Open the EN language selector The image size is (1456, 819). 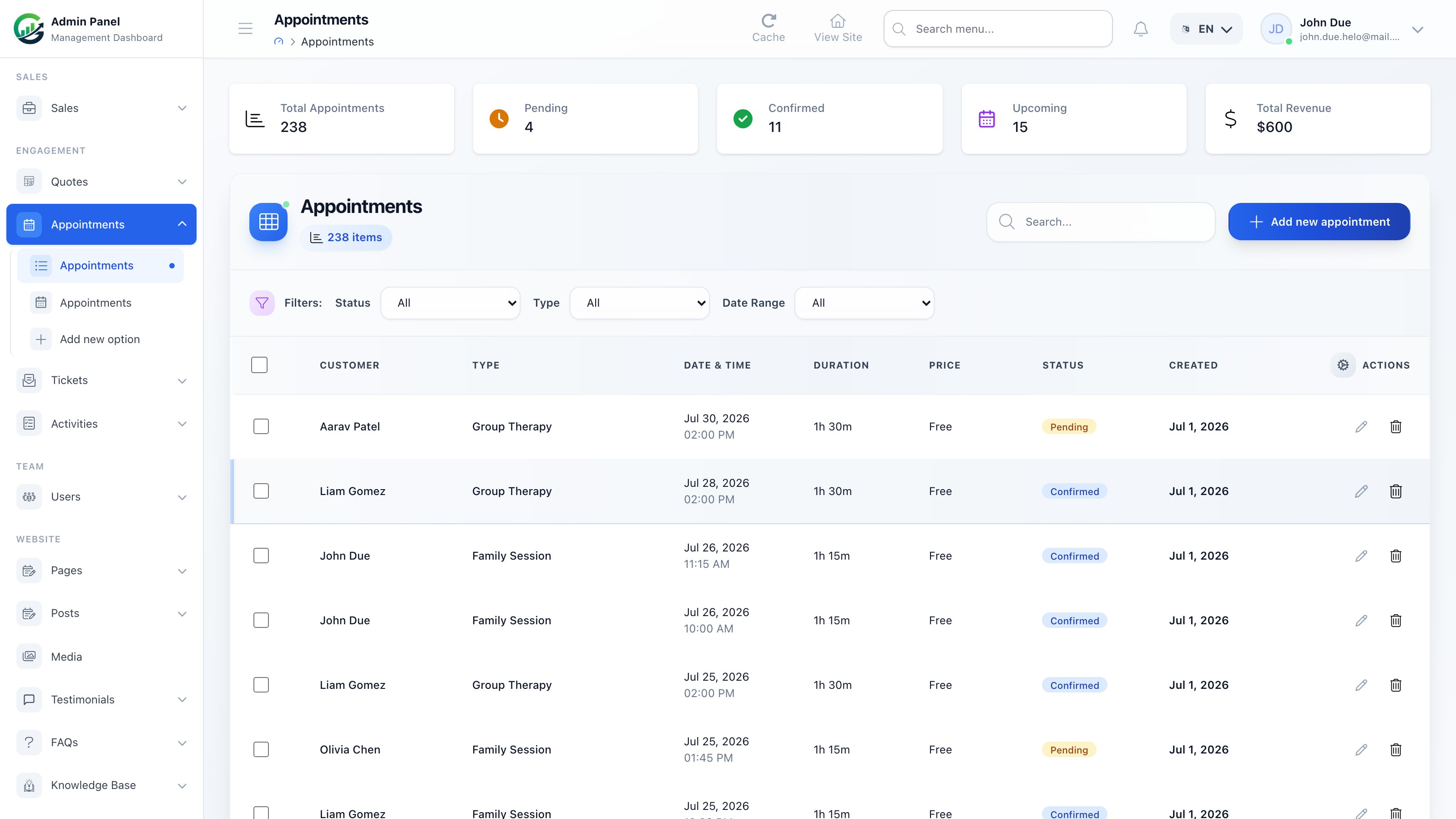(x=1206, y=29)
